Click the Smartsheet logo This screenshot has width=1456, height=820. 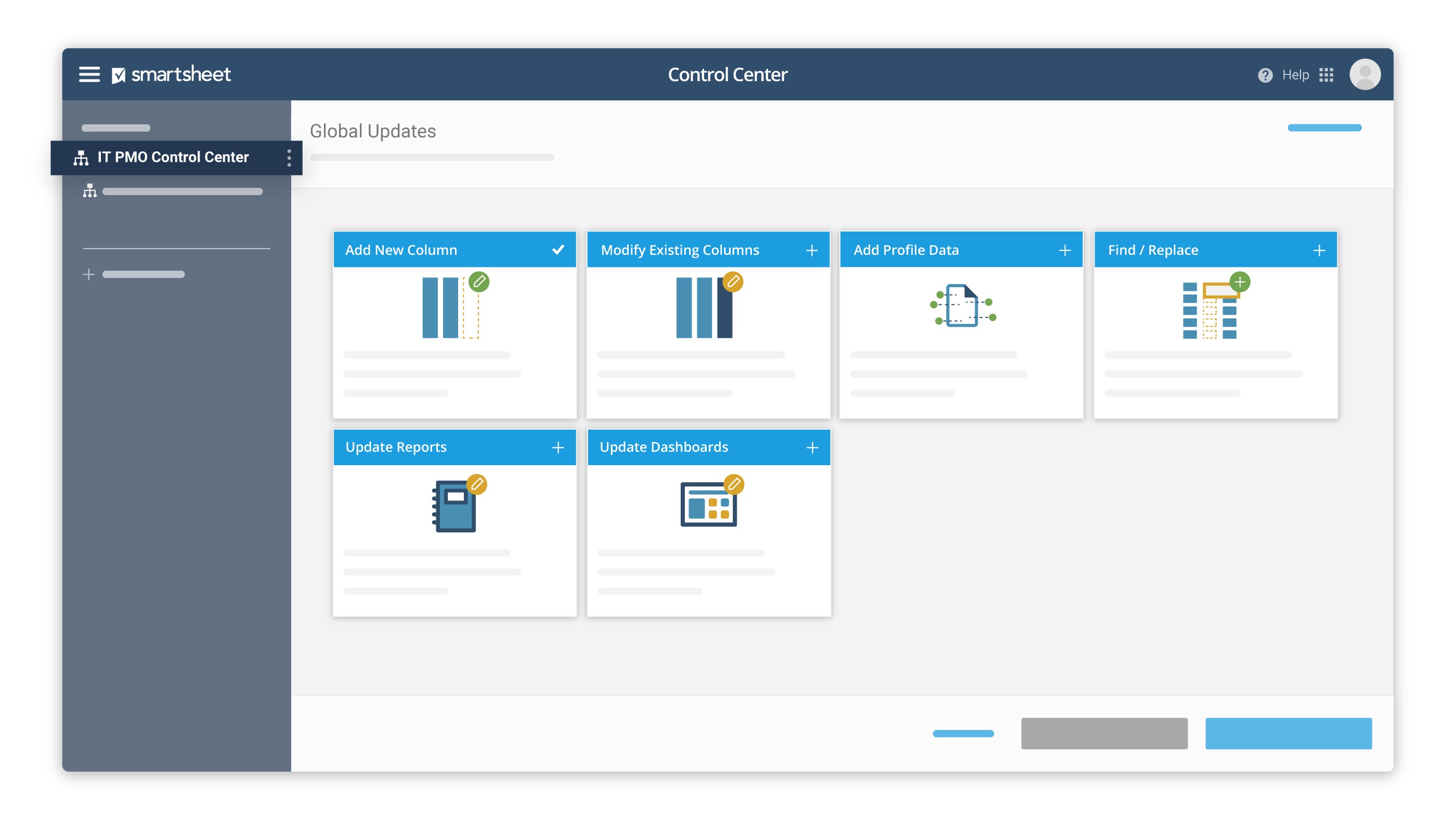coord(171,74)
